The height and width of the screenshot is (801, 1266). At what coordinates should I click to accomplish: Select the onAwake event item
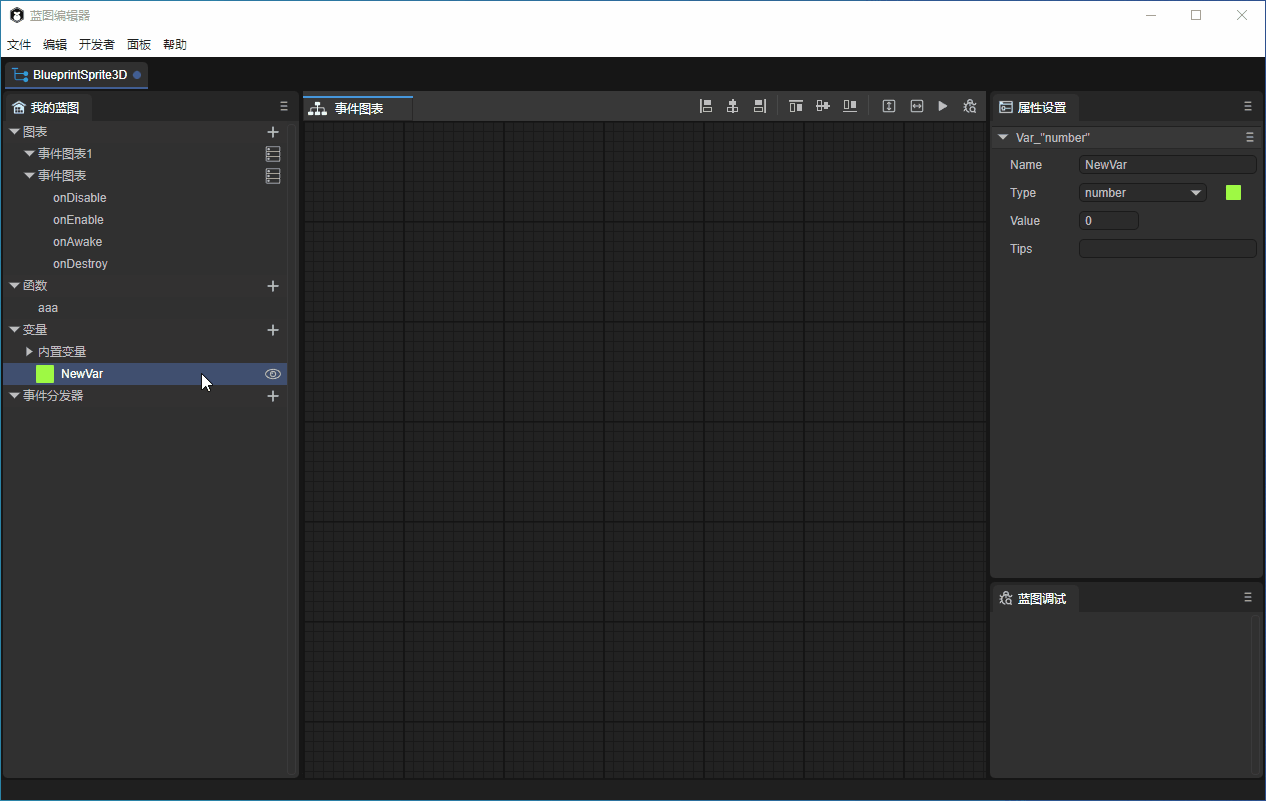click(x=77, y=242)
